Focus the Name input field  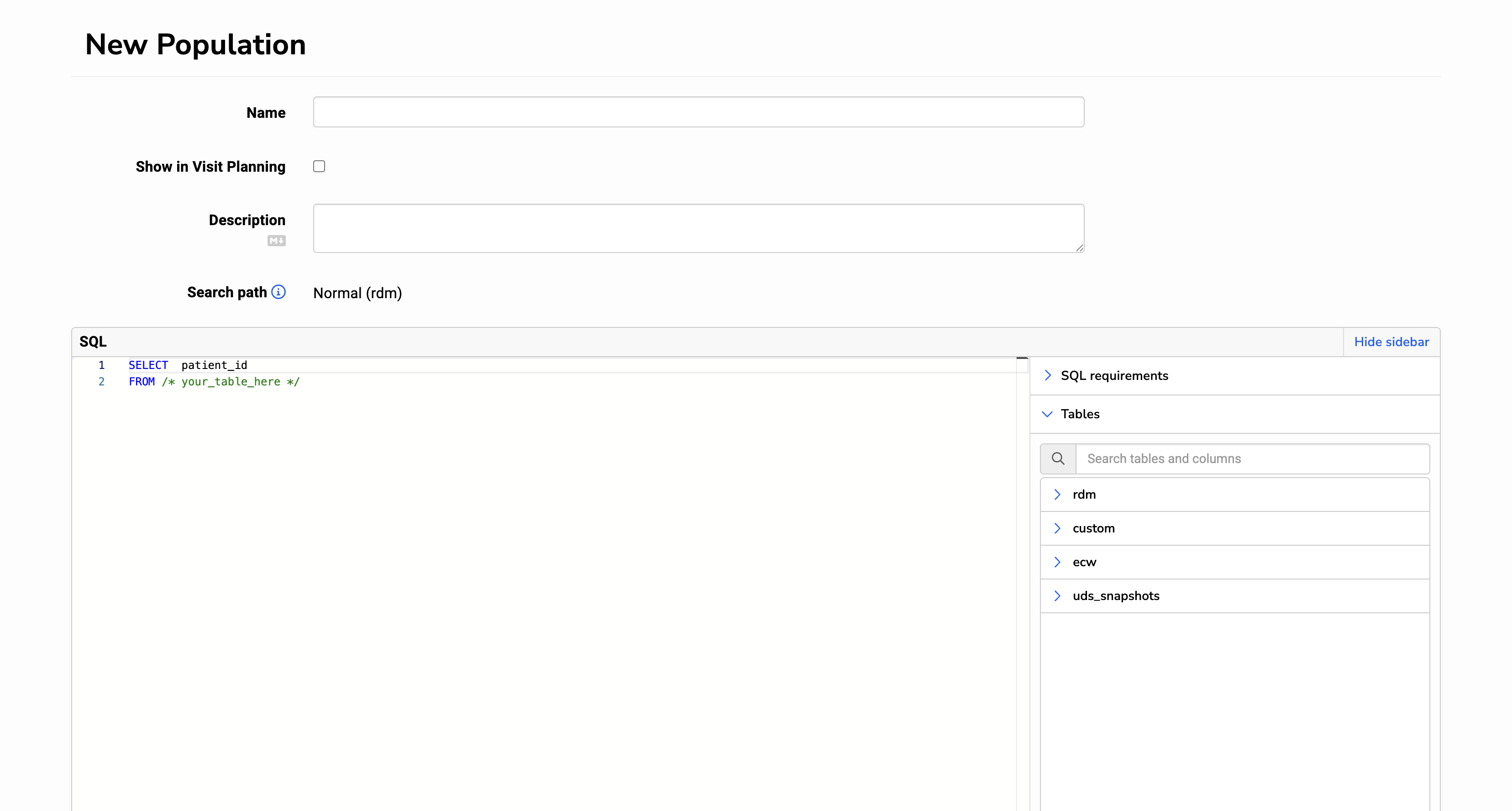point(698,112)
